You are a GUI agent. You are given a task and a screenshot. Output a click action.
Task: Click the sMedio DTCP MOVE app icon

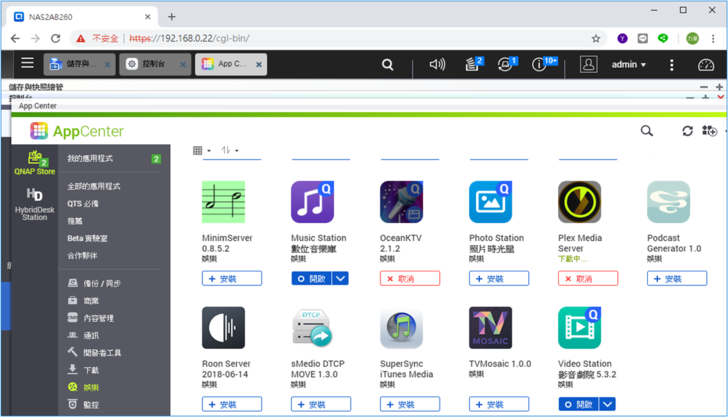[x=312, y=327]
